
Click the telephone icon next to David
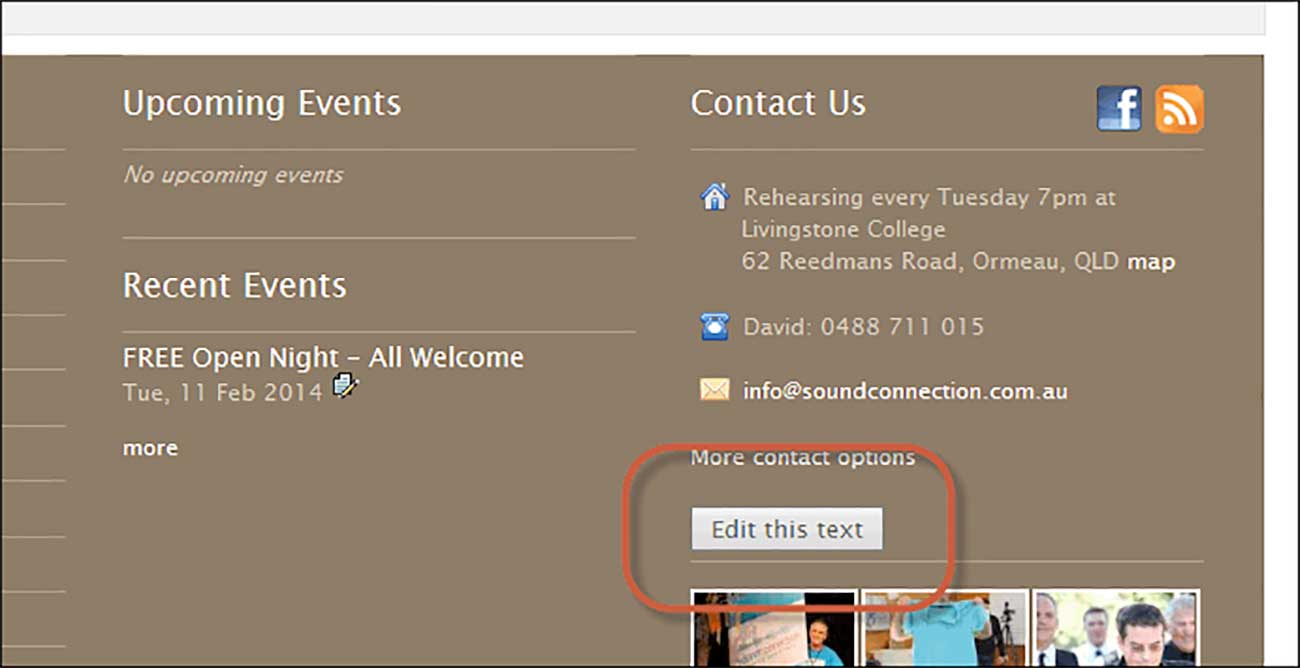tap(714, 326)
